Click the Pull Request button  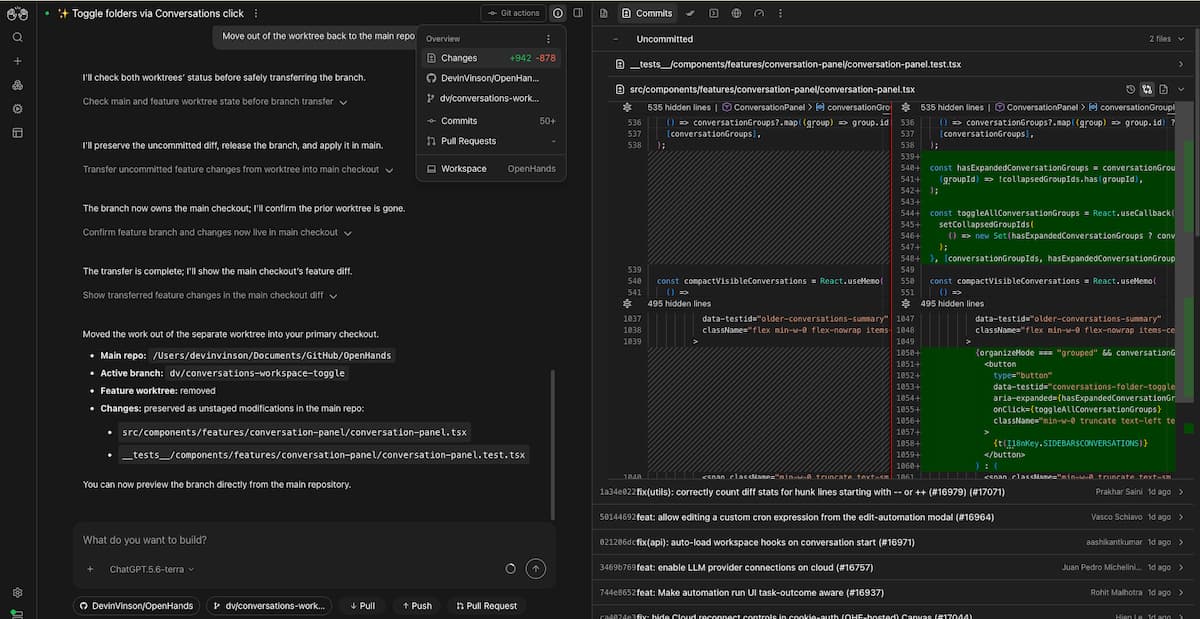tap(487, 605)
